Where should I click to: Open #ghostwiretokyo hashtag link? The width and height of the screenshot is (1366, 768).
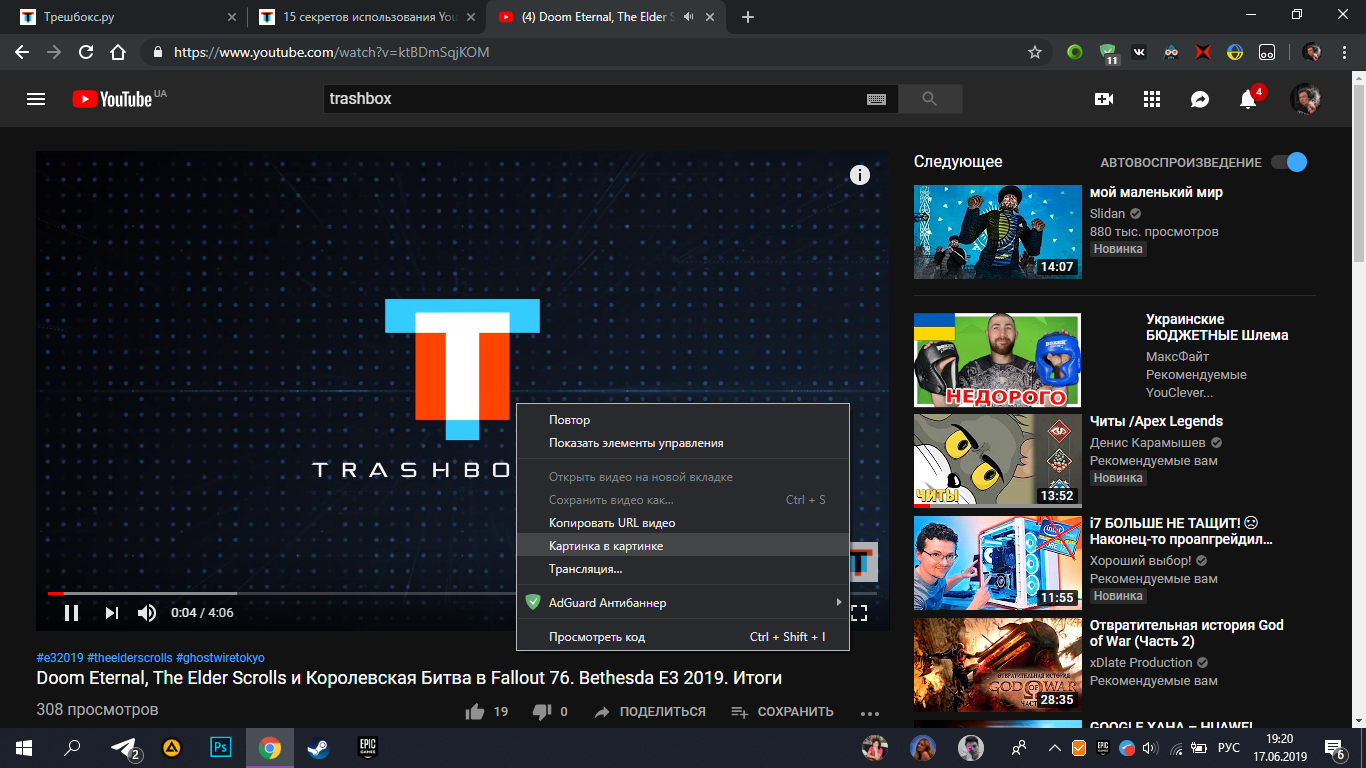point(220,658)
